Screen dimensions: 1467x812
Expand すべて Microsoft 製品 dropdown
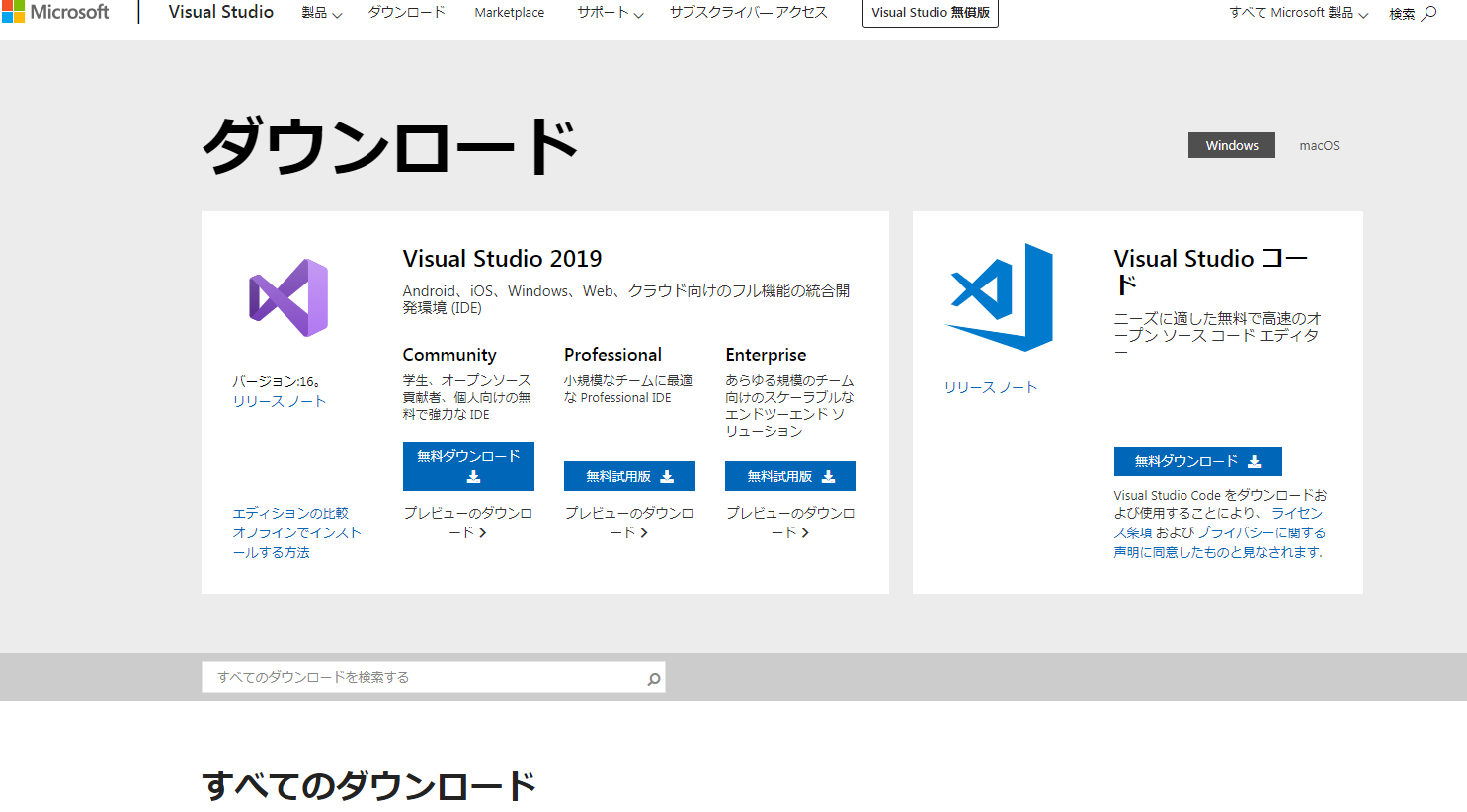1298,13
